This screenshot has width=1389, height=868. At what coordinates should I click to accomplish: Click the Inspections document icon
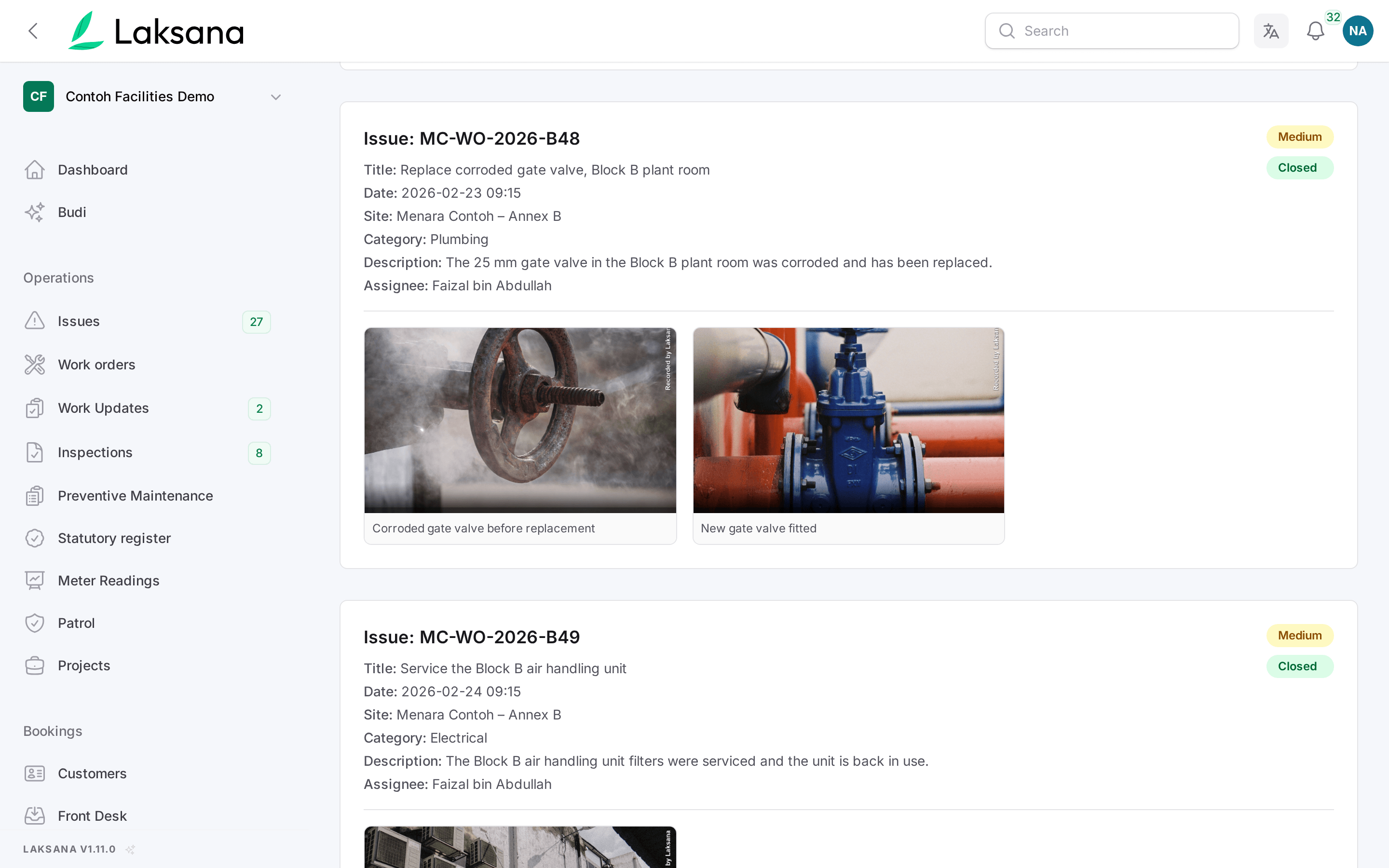34,452
